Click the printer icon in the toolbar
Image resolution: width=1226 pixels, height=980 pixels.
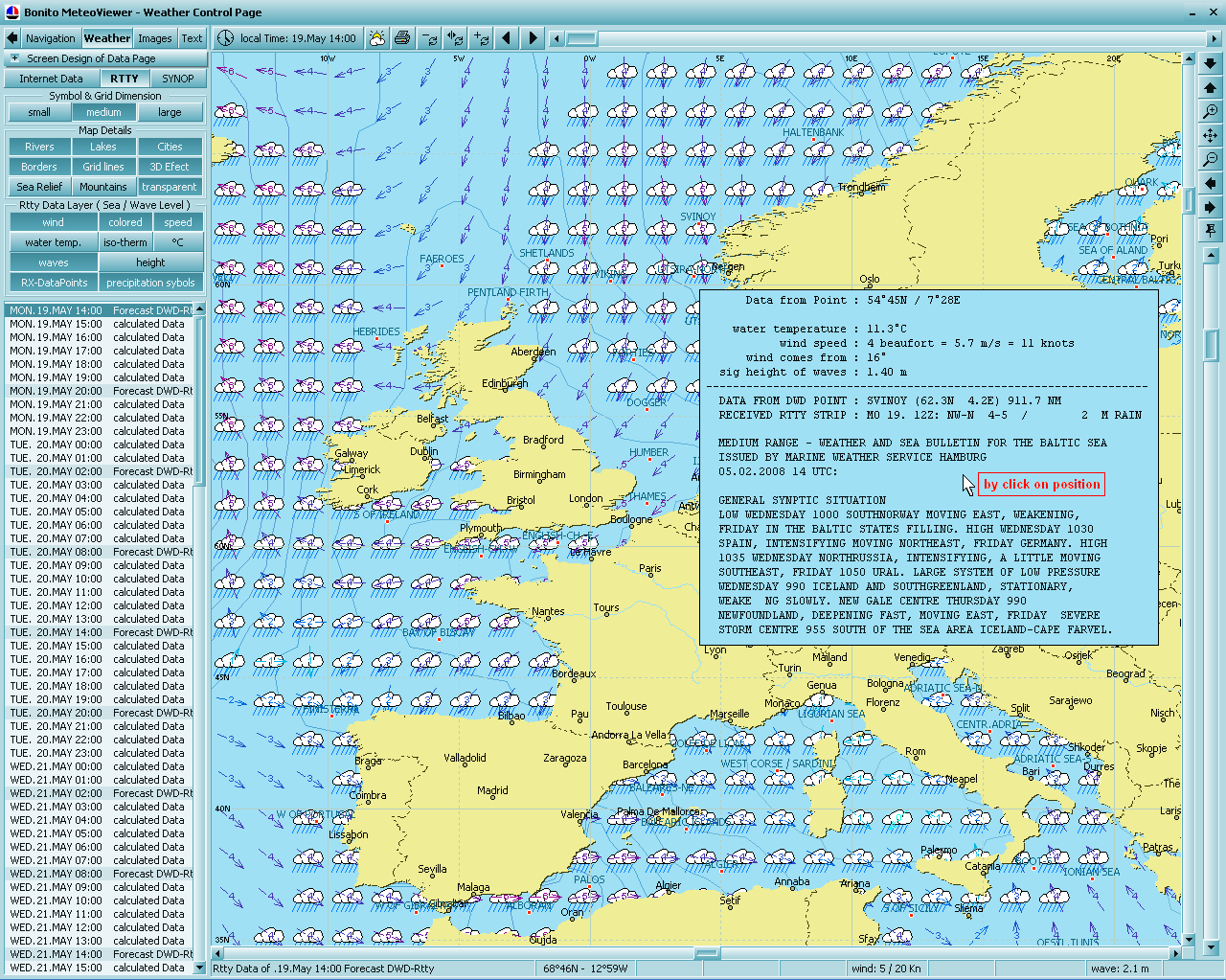(x=402, y=38)
